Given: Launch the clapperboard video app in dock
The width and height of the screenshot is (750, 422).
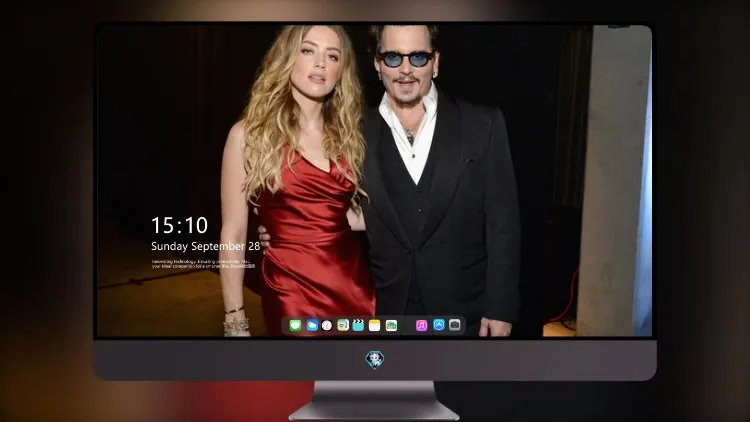Looking at the screenshot, I should (358, 326).
